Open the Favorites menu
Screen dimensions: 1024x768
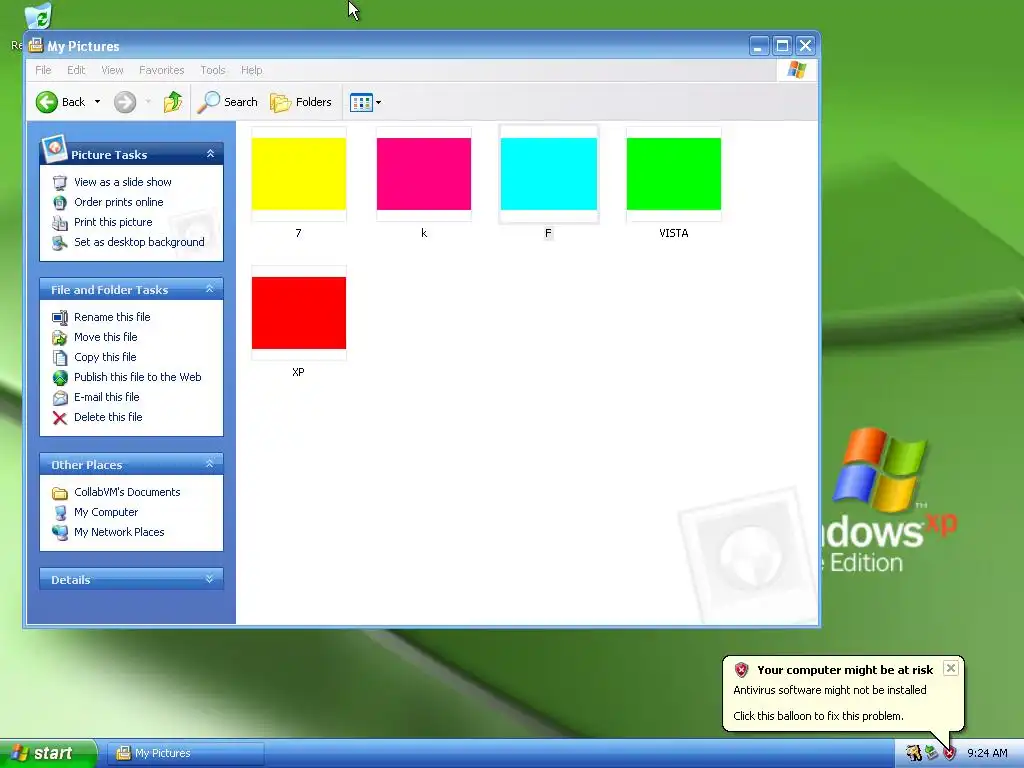coord(161,70)
